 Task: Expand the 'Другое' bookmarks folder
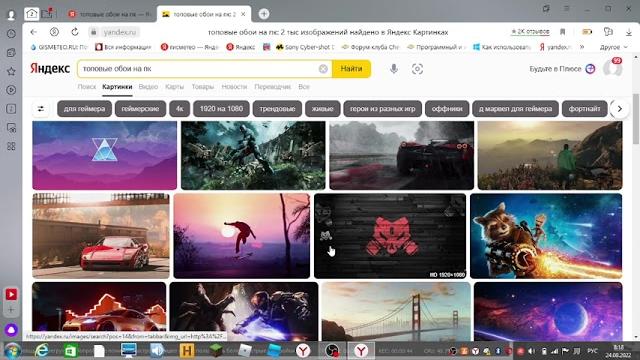pyautogui.click(x=613, y=47)
